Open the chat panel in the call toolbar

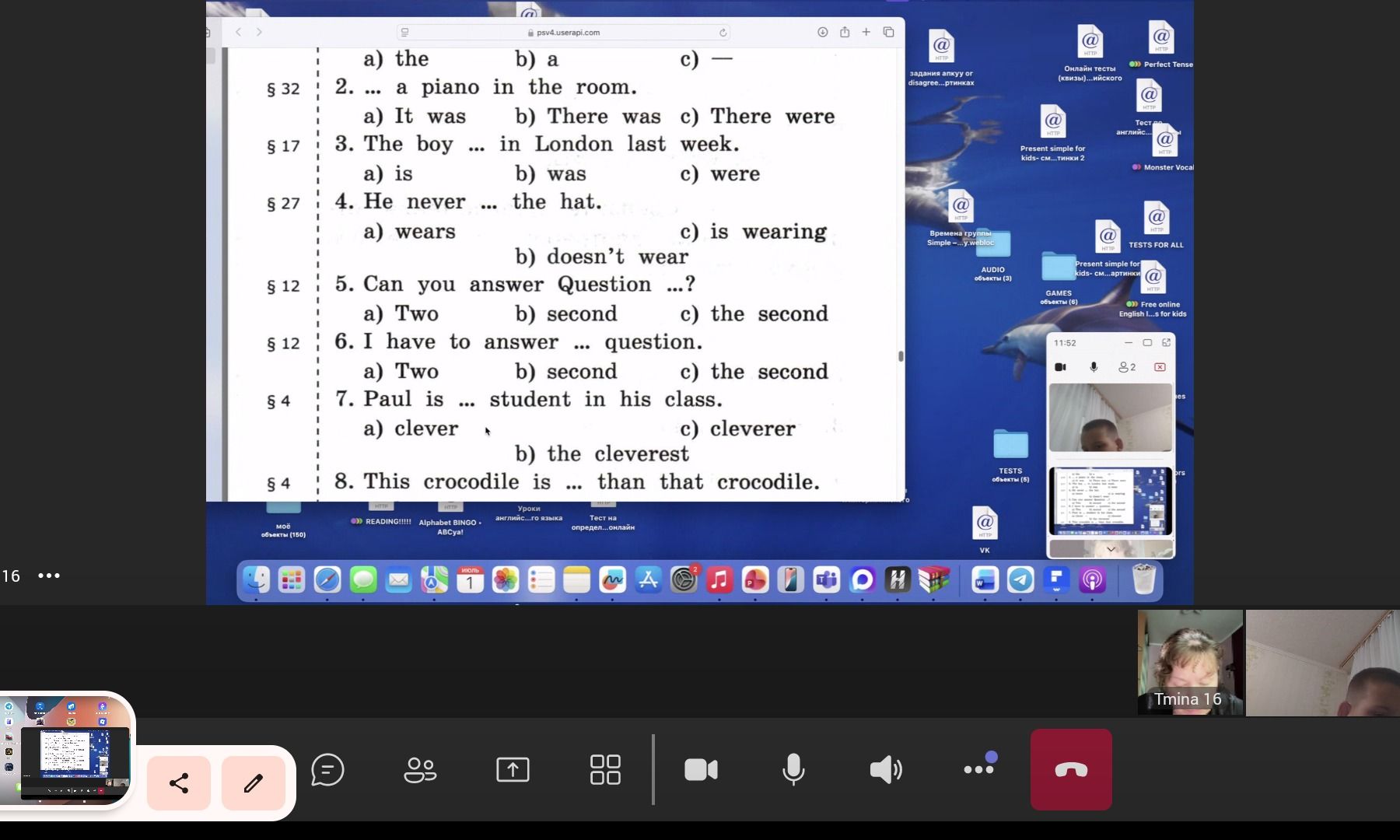327,770
